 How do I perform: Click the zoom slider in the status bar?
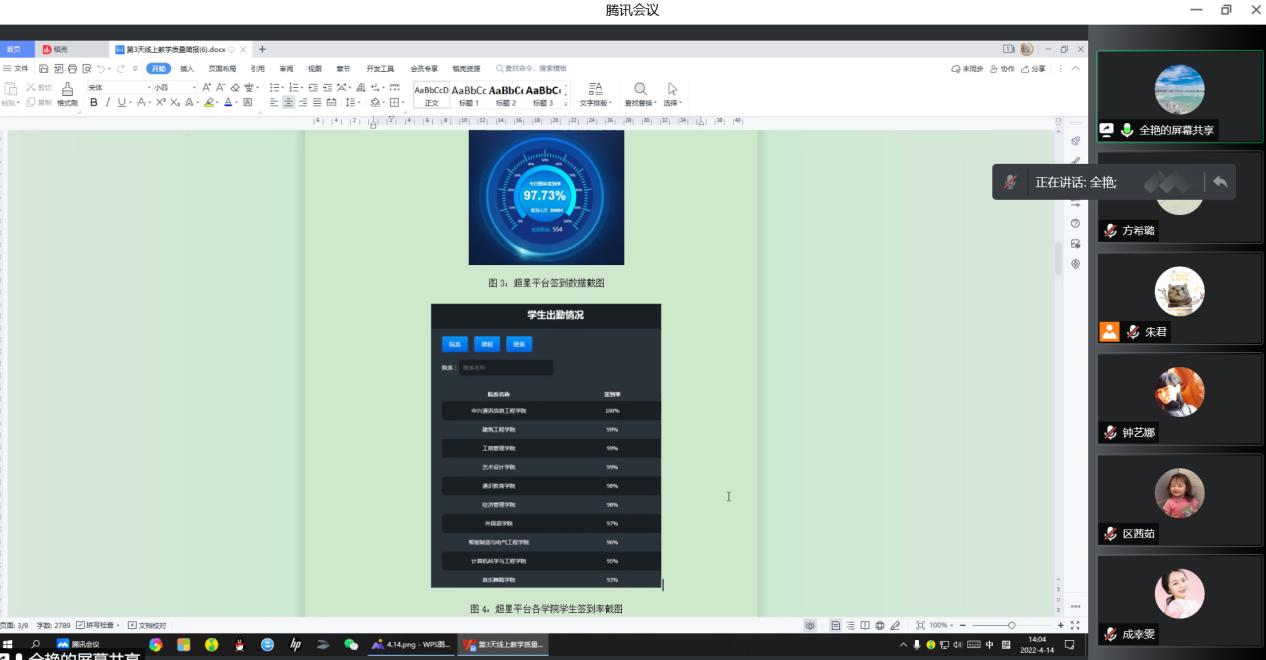(1011, 625)
